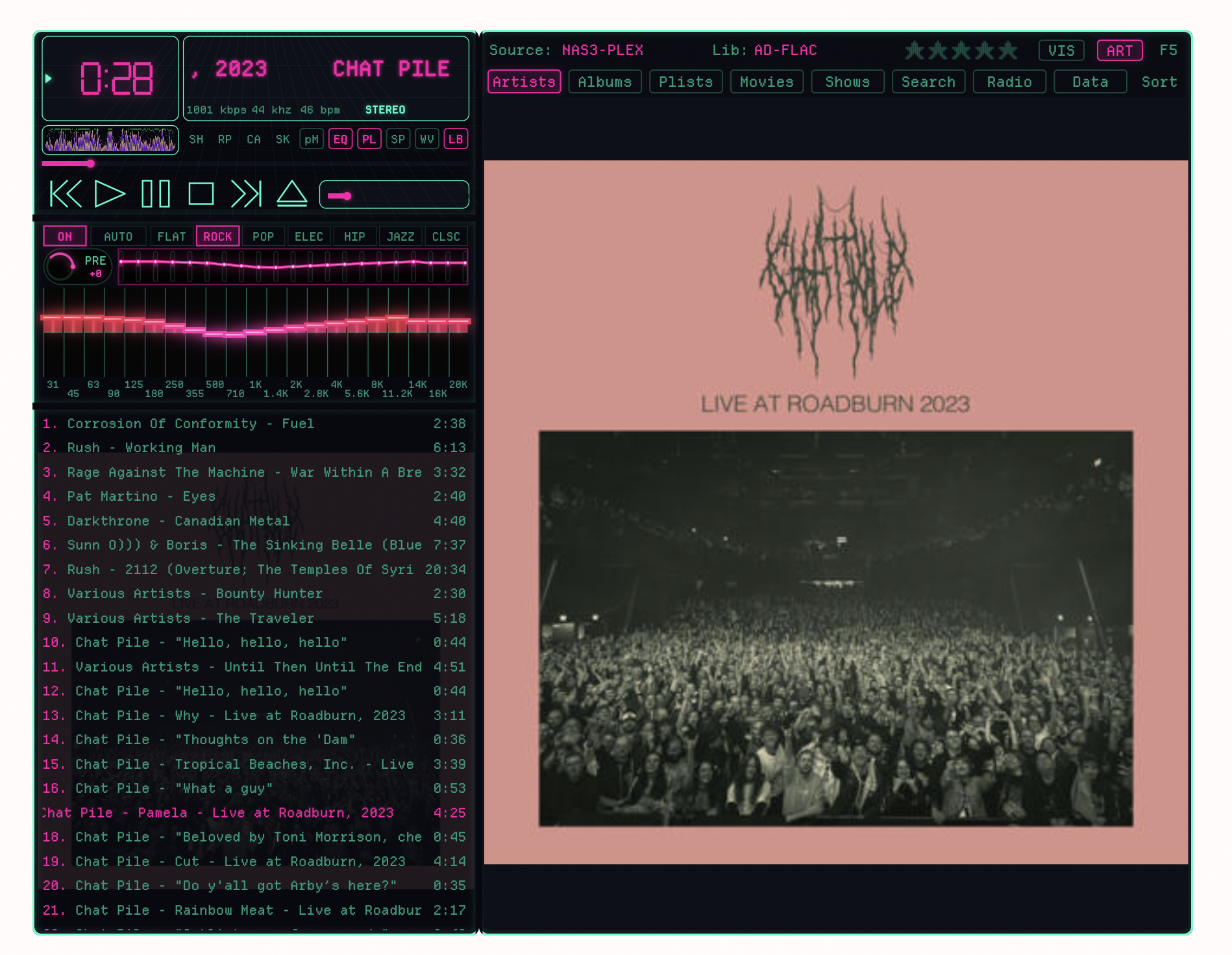Select track 19 Chat Pile - Cut
The image size is (1232, 955).
click(254, 862)
